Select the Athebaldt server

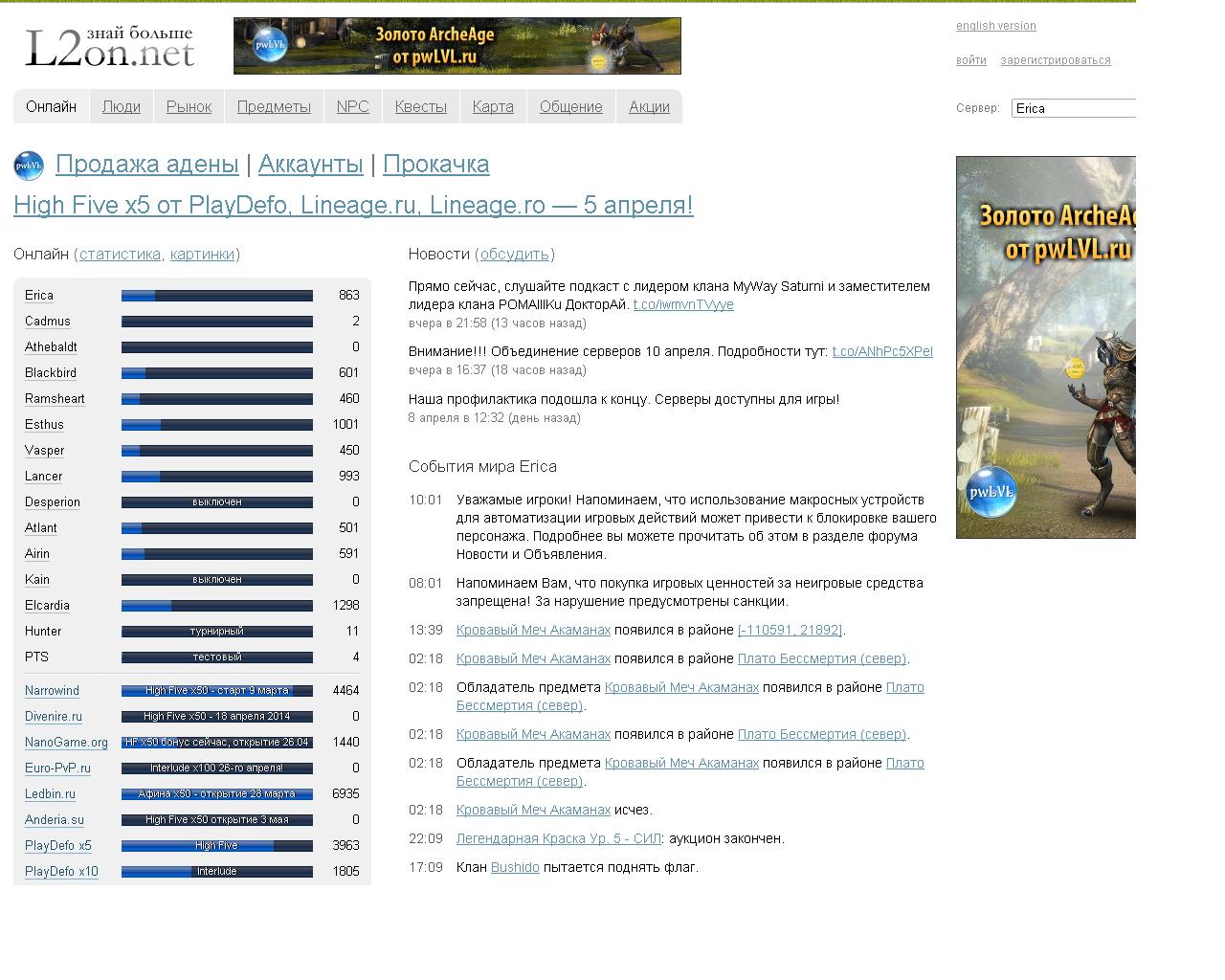click(51, 347)
